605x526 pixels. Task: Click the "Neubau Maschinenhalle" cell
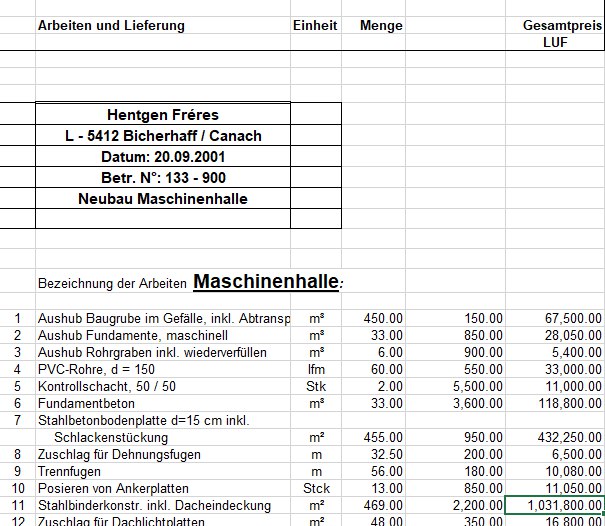[x=163, y=198]
